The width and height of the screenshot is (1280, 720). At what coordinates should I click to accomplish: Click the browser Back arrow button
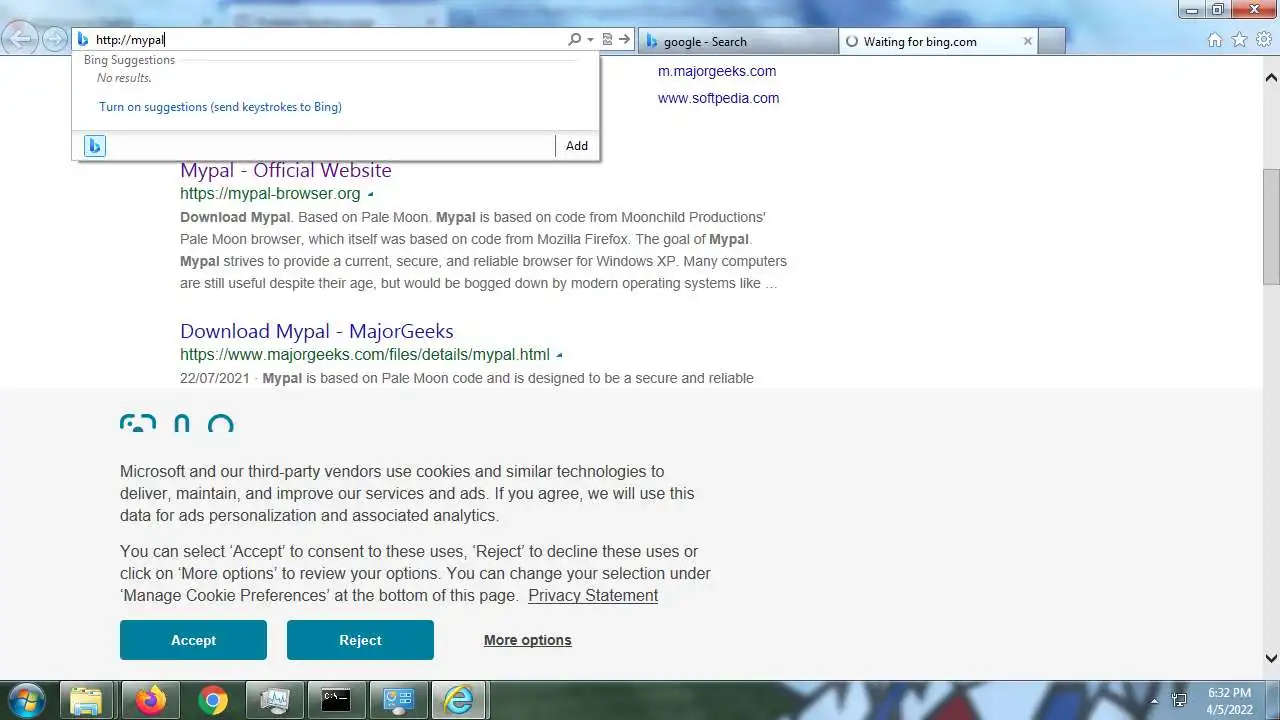[21, 39]
